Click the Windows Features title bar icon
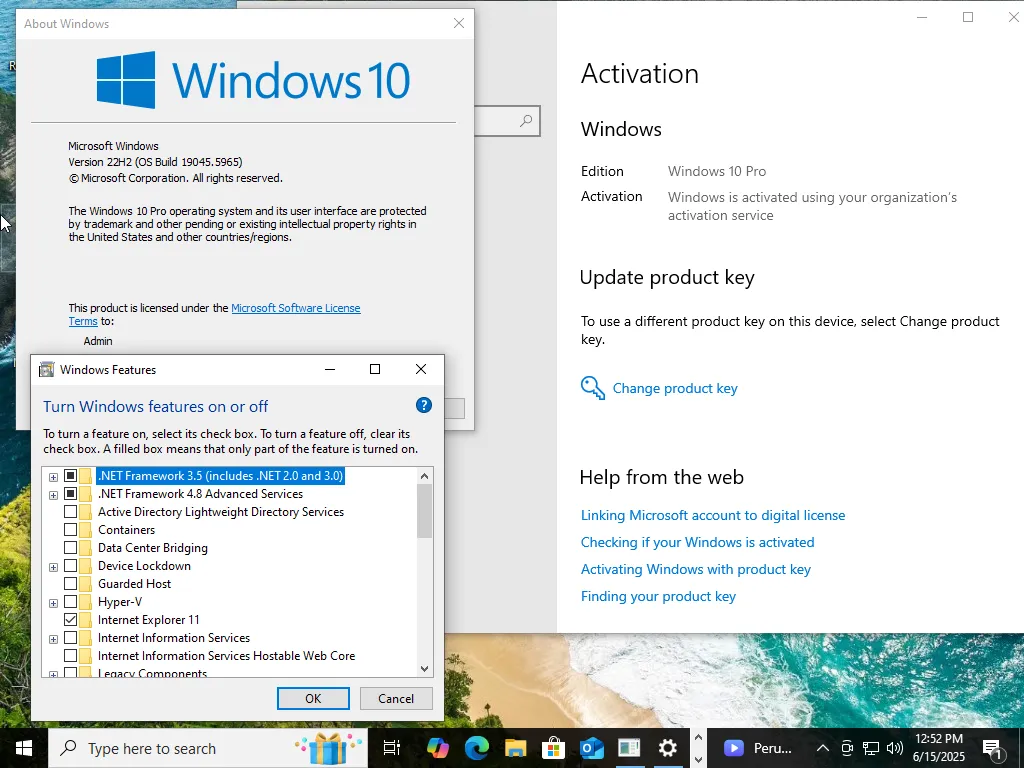Screen dimensions: 1024x768 tap(46, 370)
